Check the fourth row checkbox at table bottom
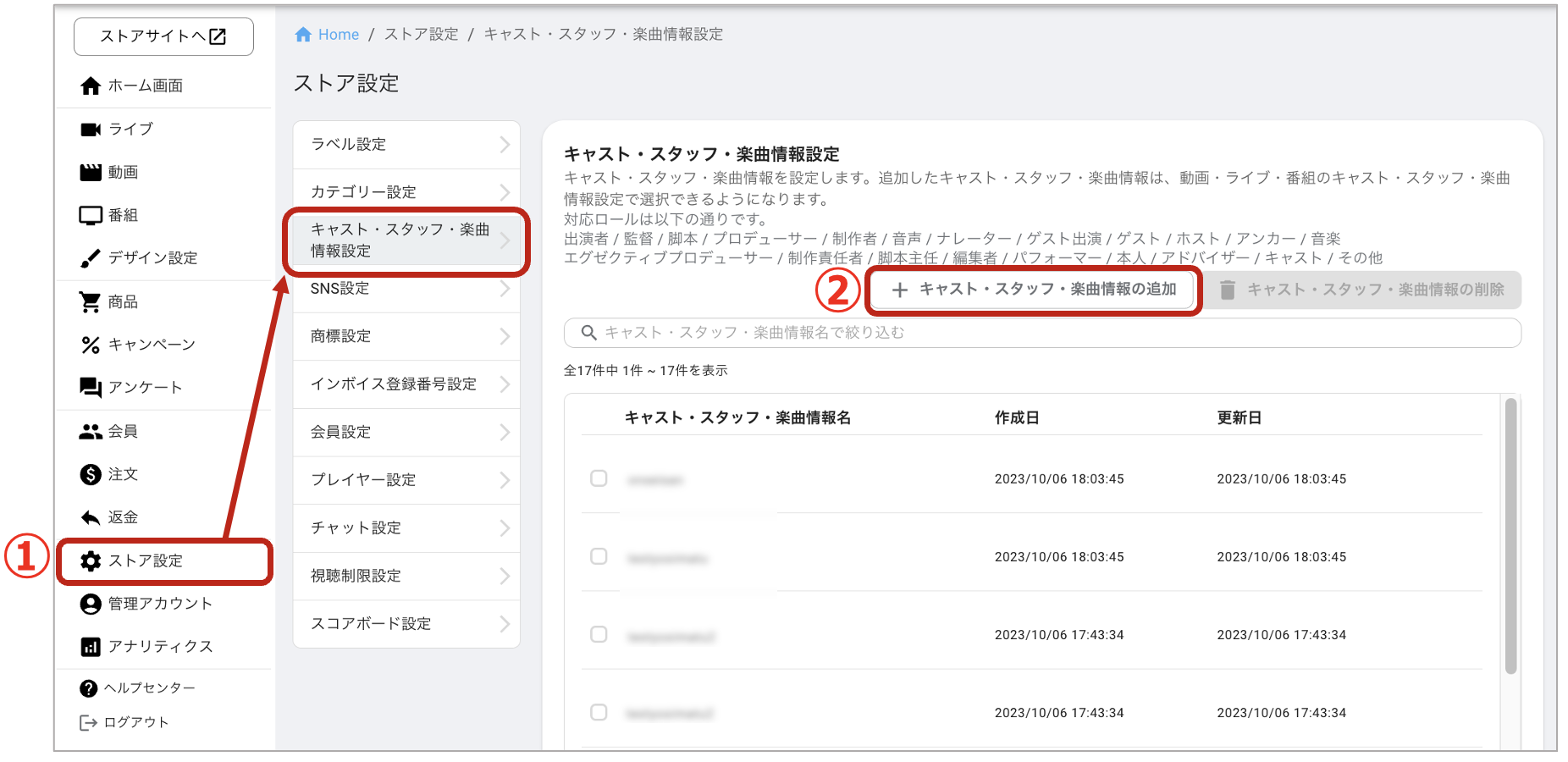The width and height of the screenshot is (1568, 762). coord(599,712)
